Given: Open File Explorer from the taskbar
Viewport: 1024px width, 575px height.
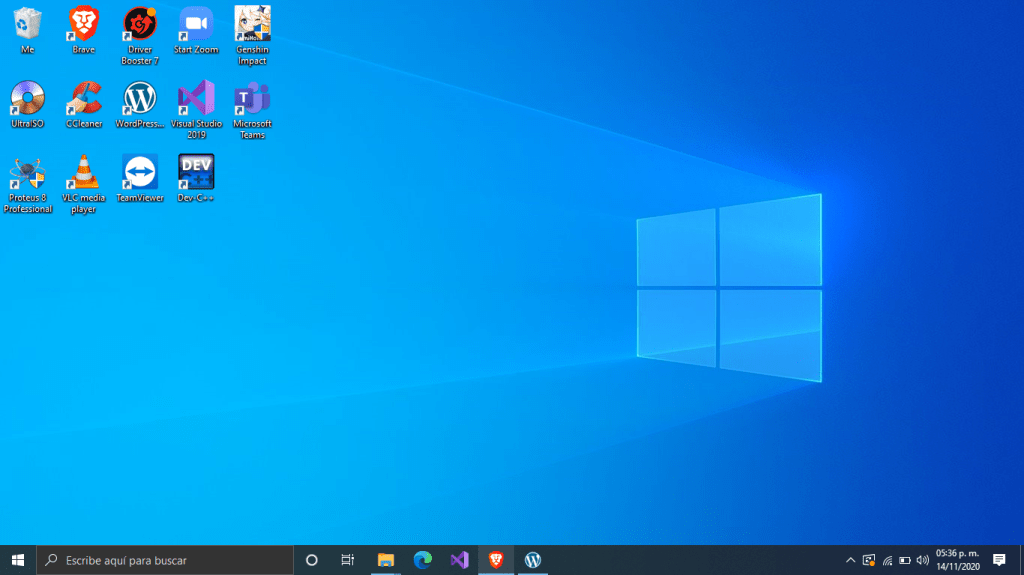Looking at the screenshot, I should pos(385,560).
